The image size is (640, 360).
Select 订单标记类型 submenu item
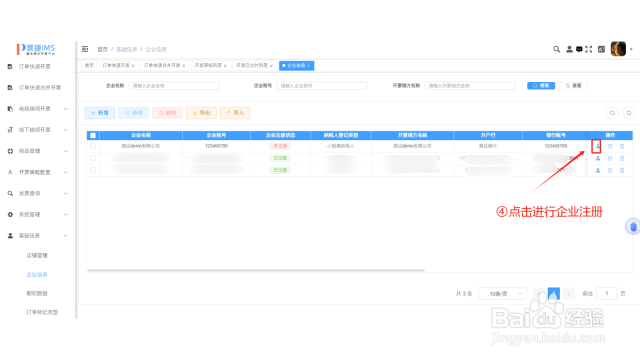tap(42, 312)
